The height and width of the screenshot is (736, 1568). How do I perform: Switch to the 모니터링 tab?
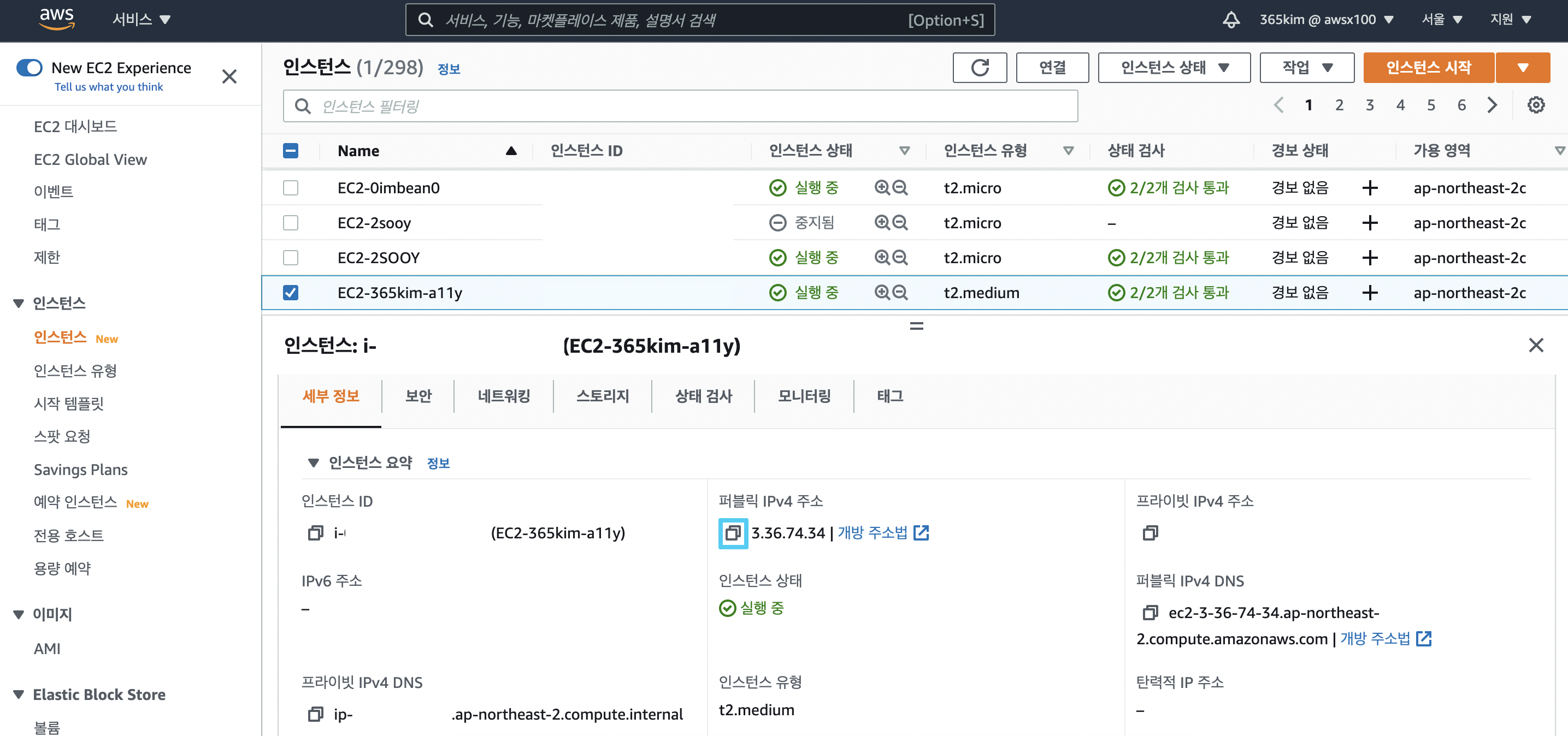click(x=804, y=396)
